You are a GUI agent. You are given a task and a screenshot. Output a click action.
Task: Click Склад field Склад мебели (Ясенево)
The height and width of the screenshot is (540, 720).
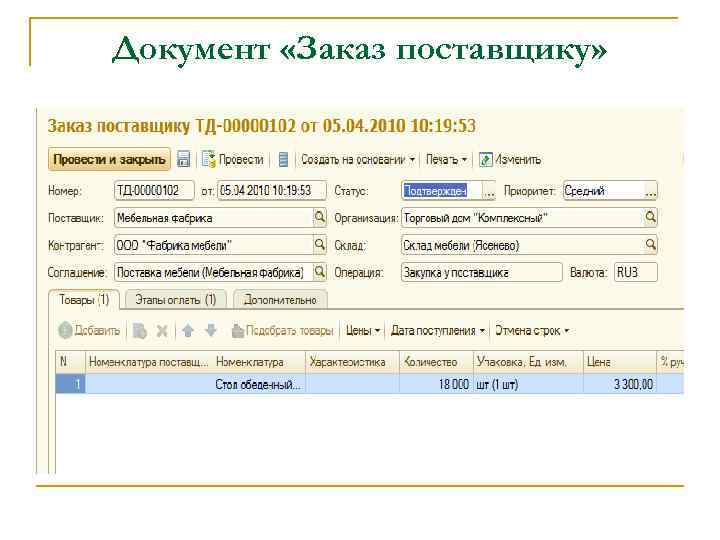(x=523, y=245)
